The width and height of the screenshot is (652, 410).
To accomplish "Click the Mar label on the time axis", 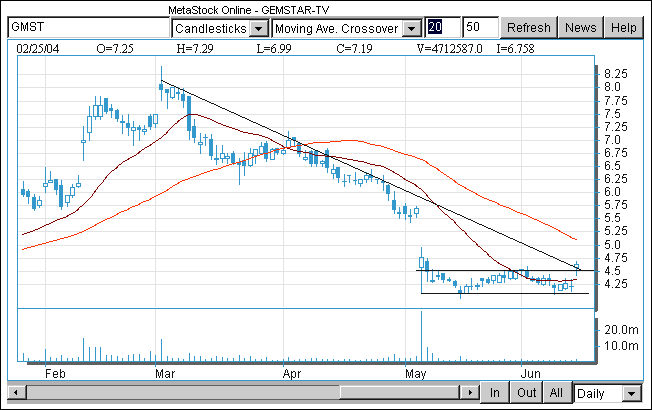I will point(165,373).
